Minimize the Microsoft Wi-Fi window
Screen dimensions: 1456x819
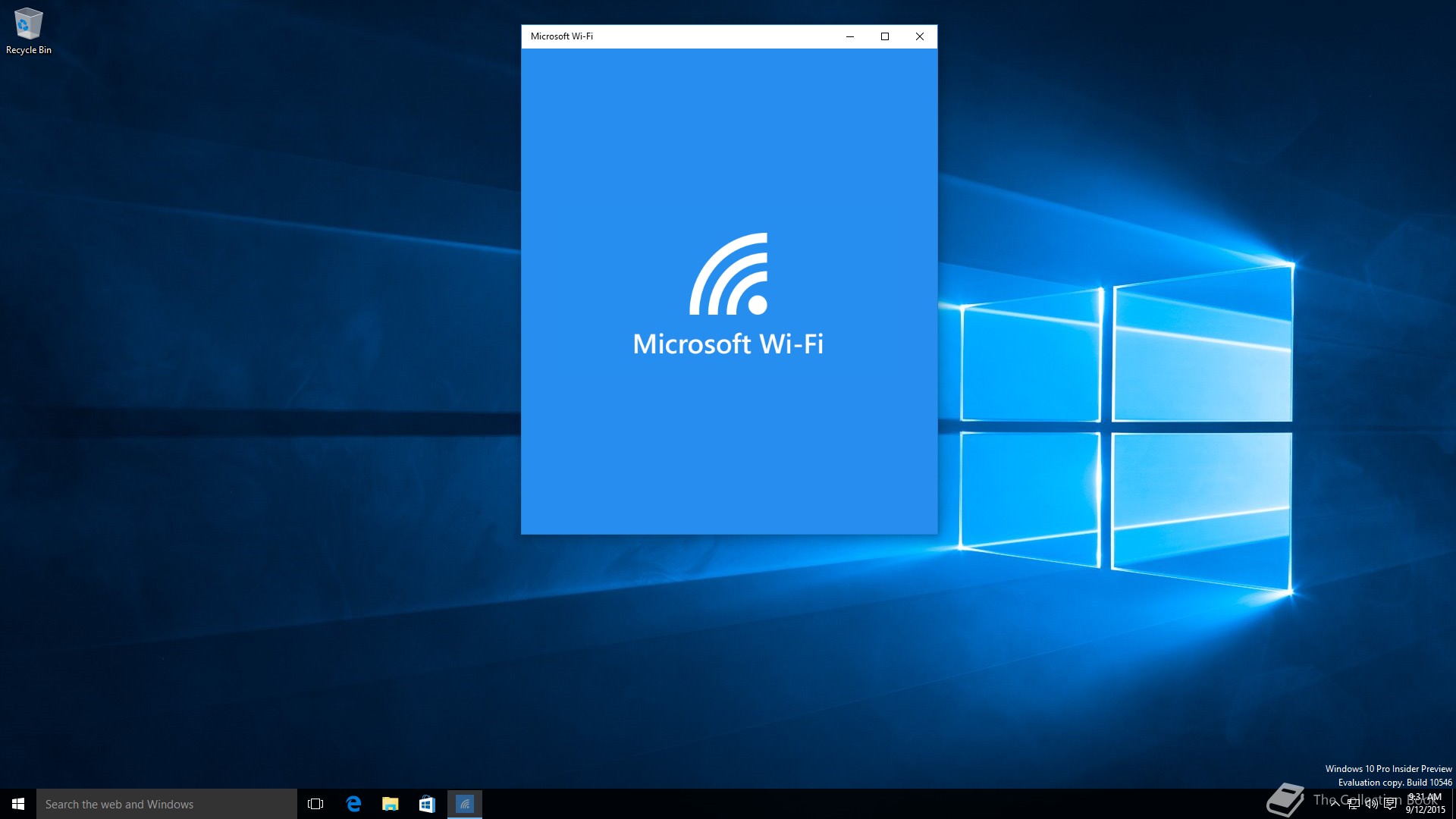click(850, 36)
